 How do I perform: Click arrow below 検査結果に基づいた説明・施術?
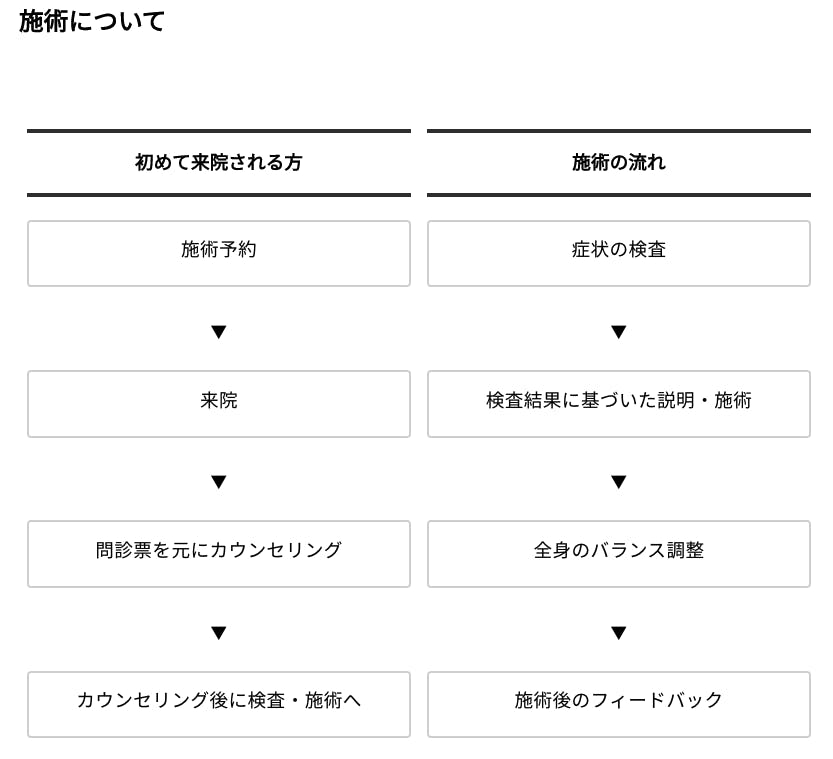tap(618, 482)
